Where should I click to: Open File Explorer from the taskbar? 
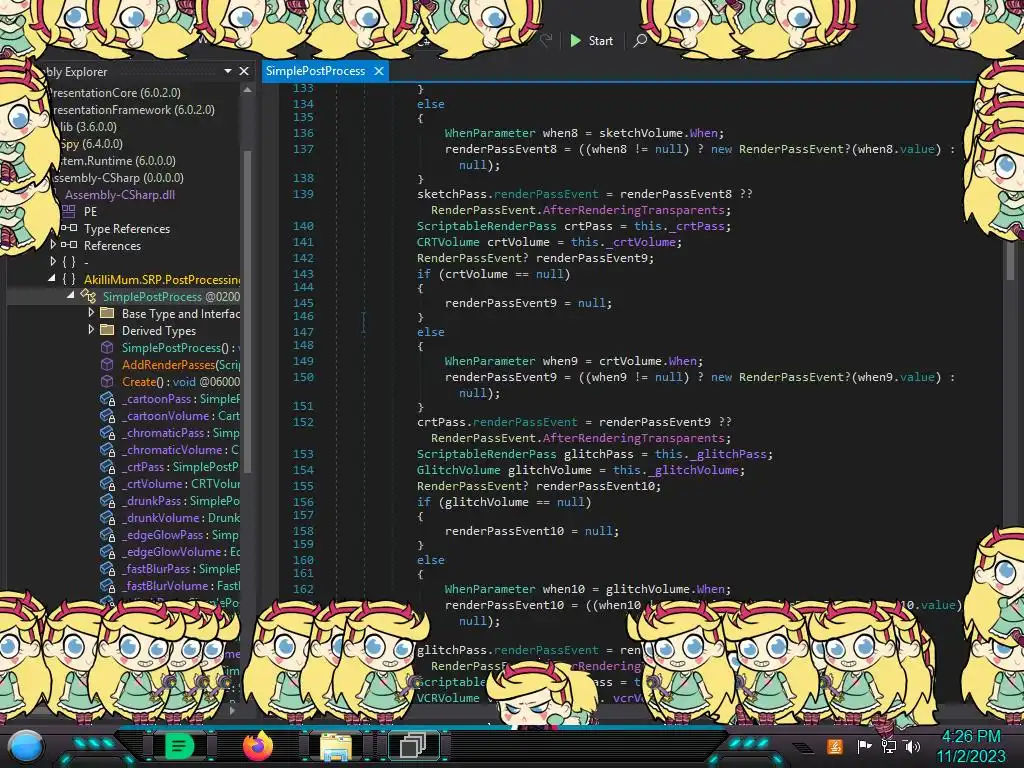click(336, 747)
